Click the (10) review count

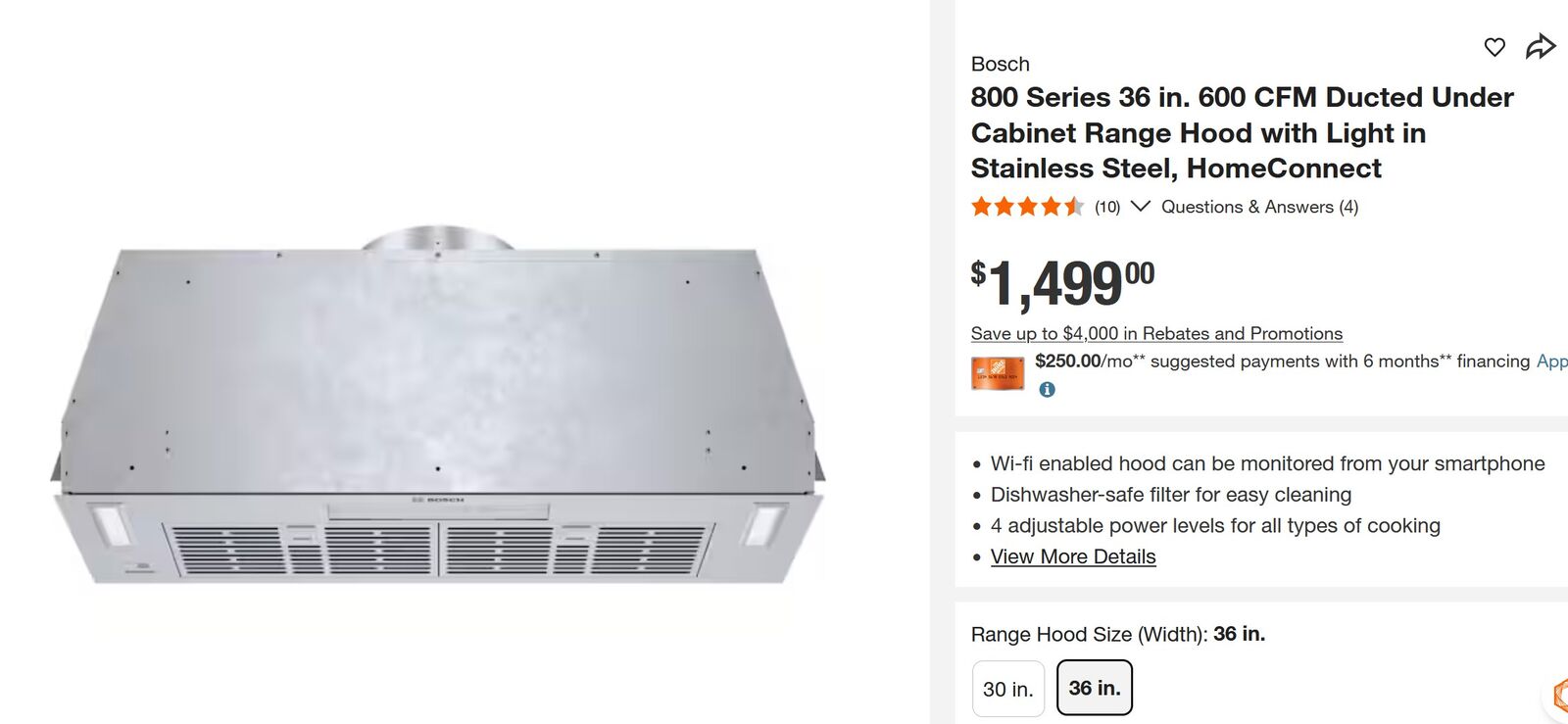1106,207
